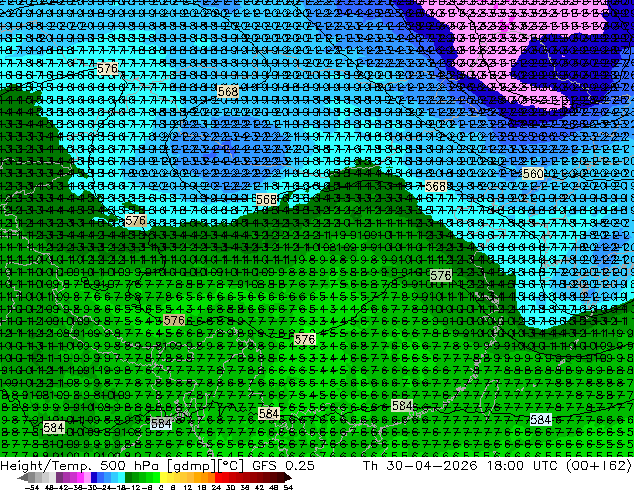Click the '[gdmp]' unit label
This screenshot has height=490, width=634.
pyautogui.click(x=192, y=466)
